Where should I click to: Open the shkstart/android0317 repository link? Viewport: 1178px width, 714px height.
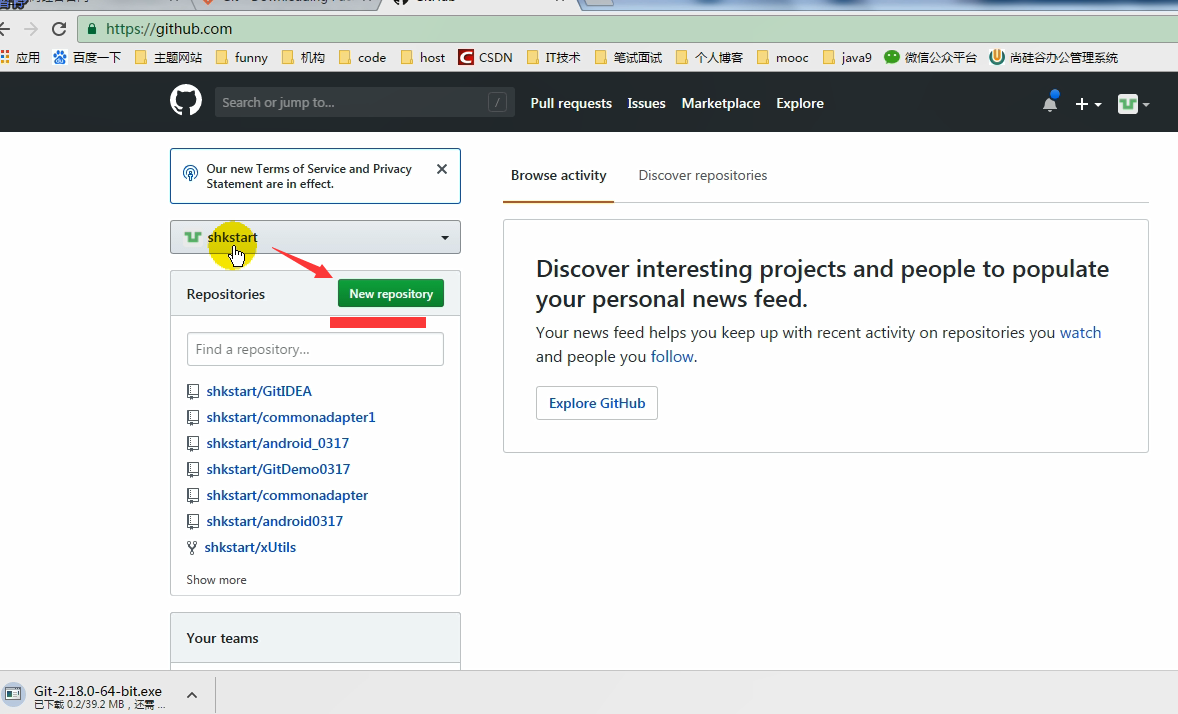(x=275, y=522)
